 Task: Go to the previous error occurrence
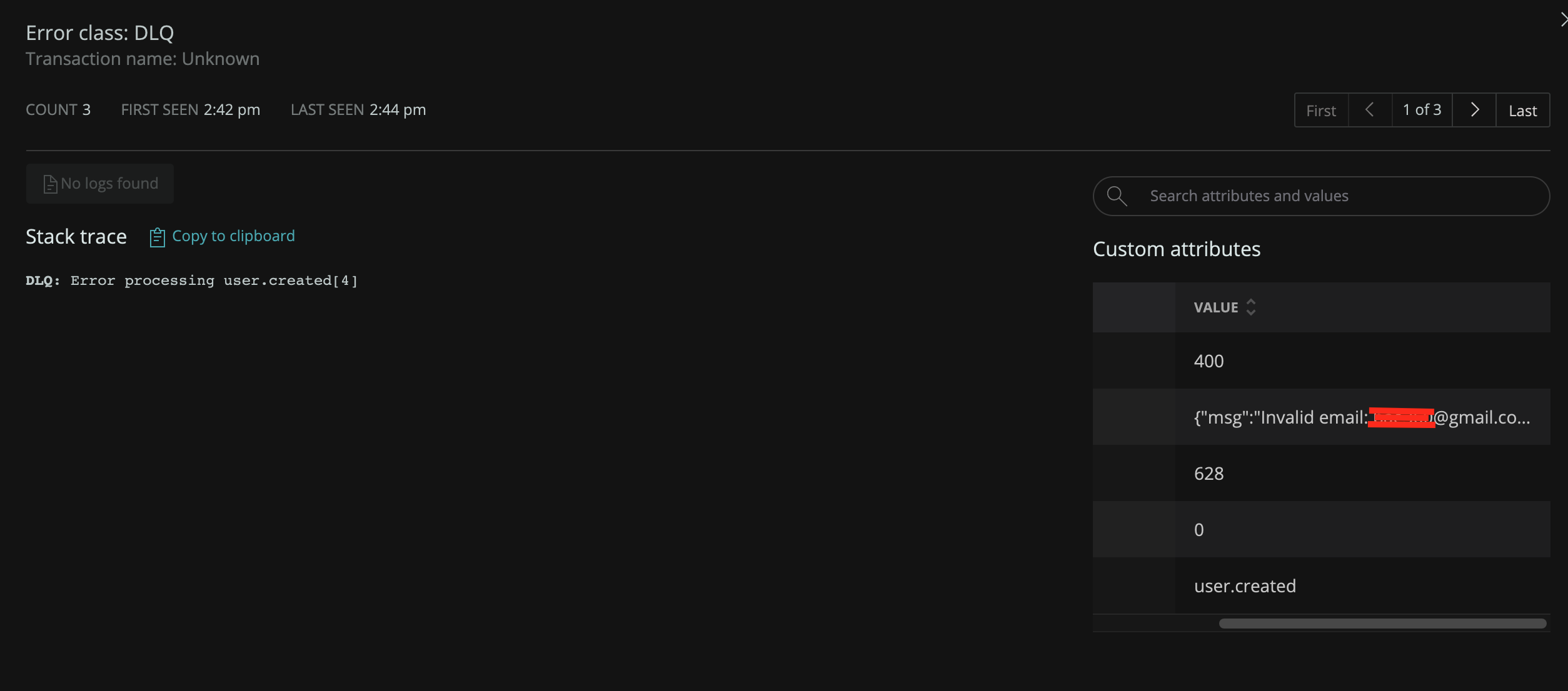click(x=1370, y=110)
